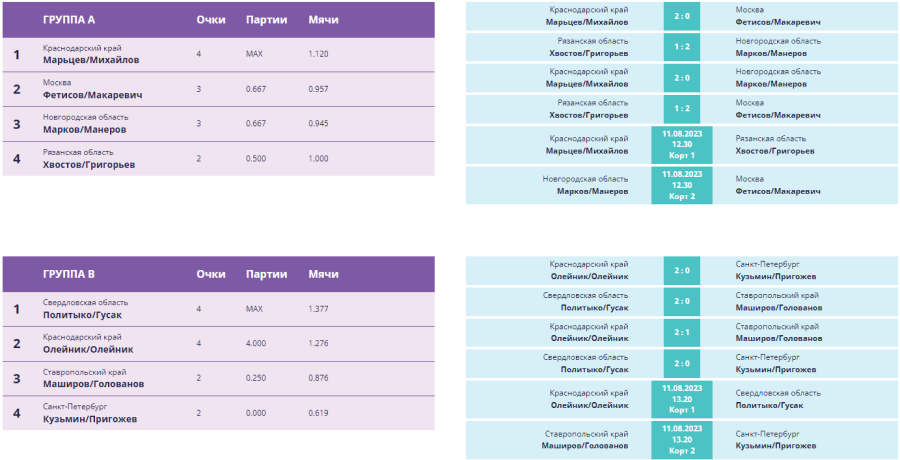The height and width of the screenshot is (460, 900).
Task: Open Марьцев/Михайлов in Group A standings
Action: 91,59
